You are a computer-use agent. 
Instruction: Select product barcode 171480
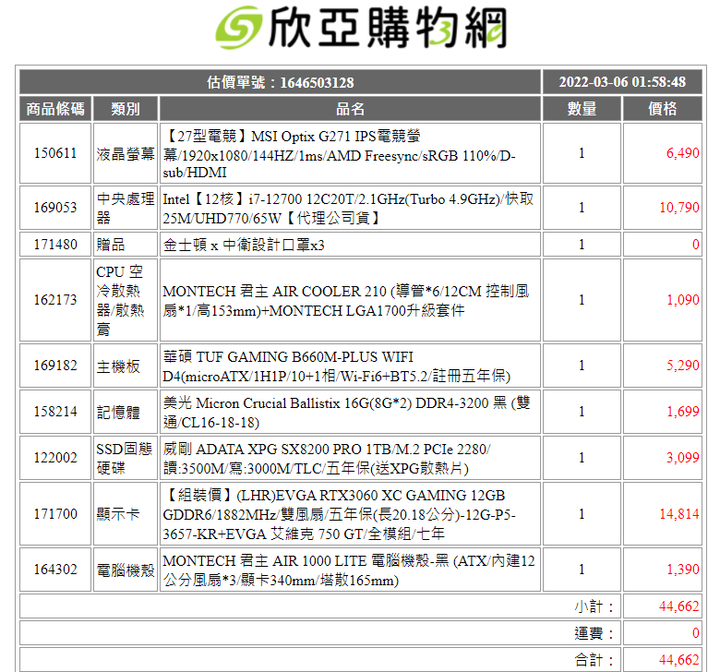(55, 244)
